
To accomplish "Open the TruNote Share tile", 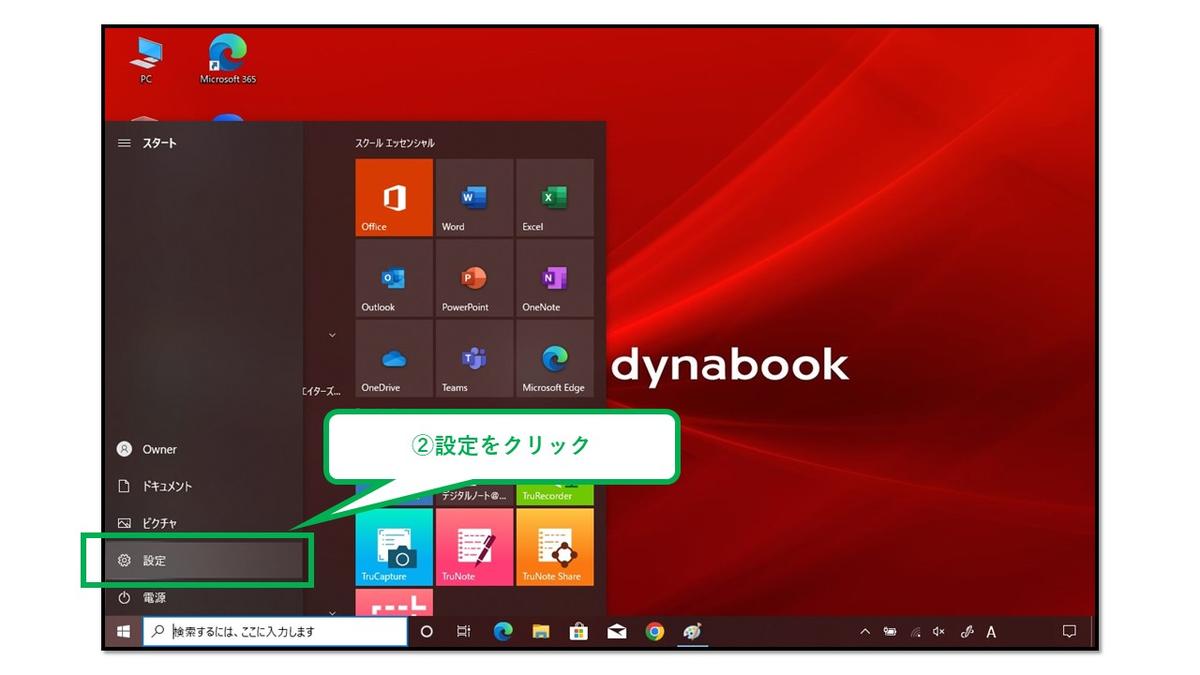I will [x=555, y=546].
